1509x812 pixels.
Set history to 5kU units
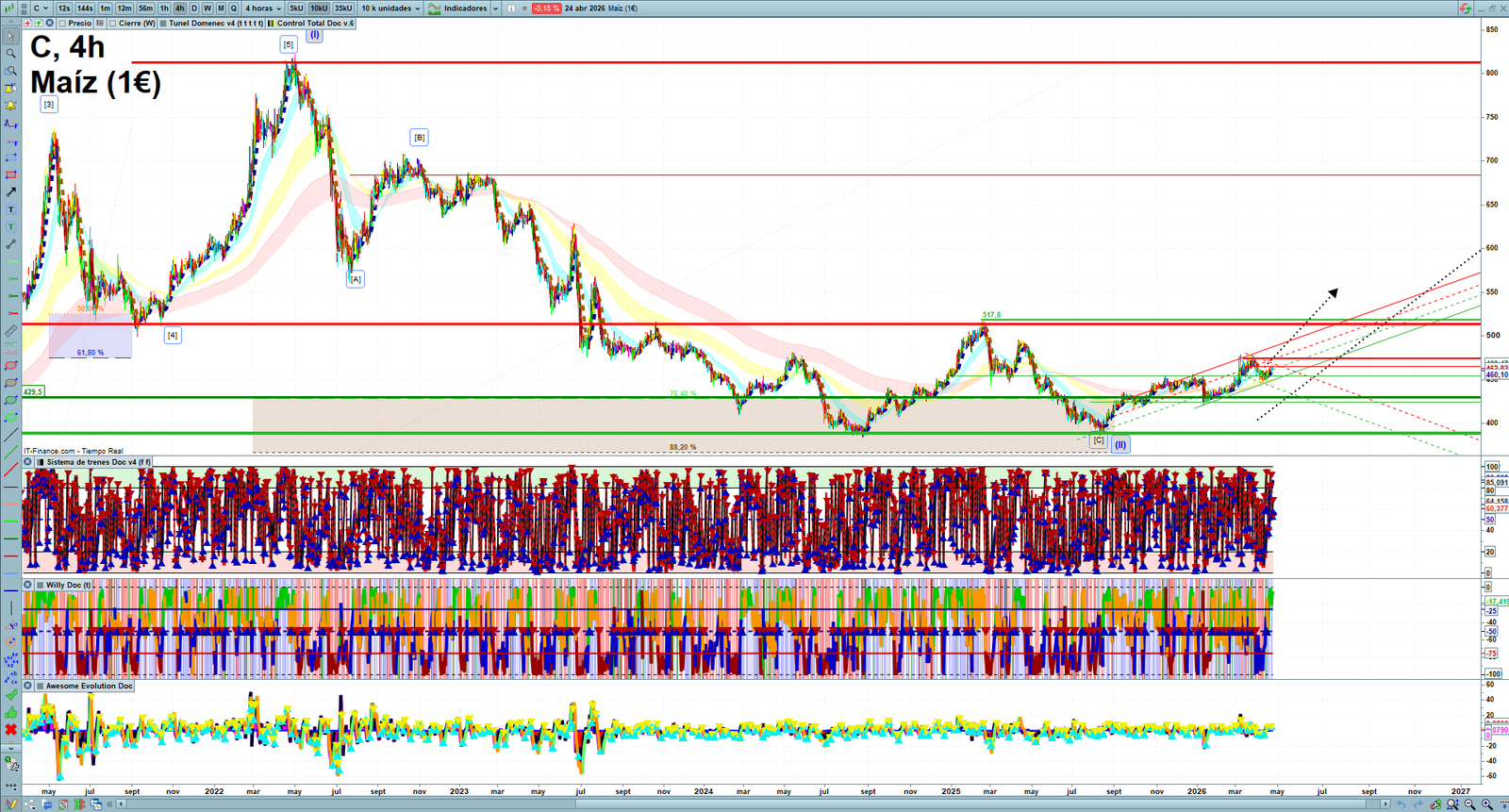296,8
